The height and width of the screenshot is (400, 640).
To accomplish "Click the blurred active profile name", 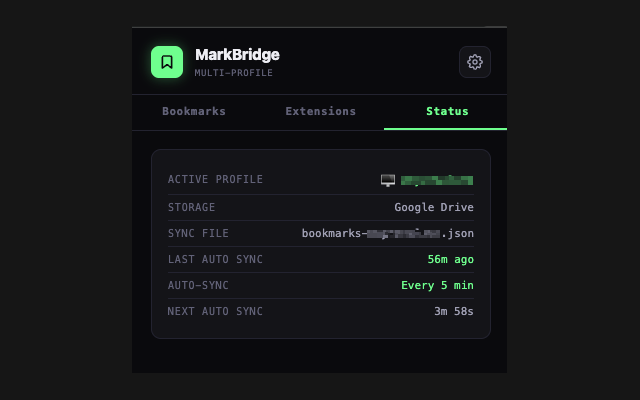I will click(437, 180).
